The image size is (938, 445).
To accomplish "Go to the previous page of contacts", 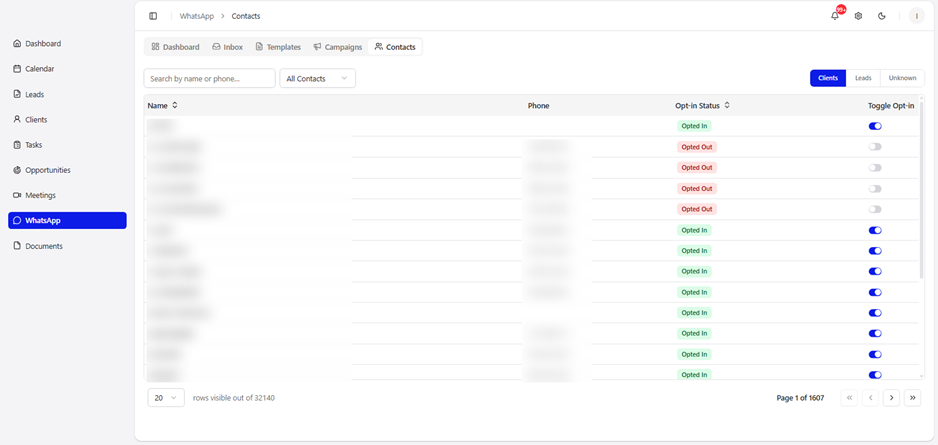I will click(870, 398).
